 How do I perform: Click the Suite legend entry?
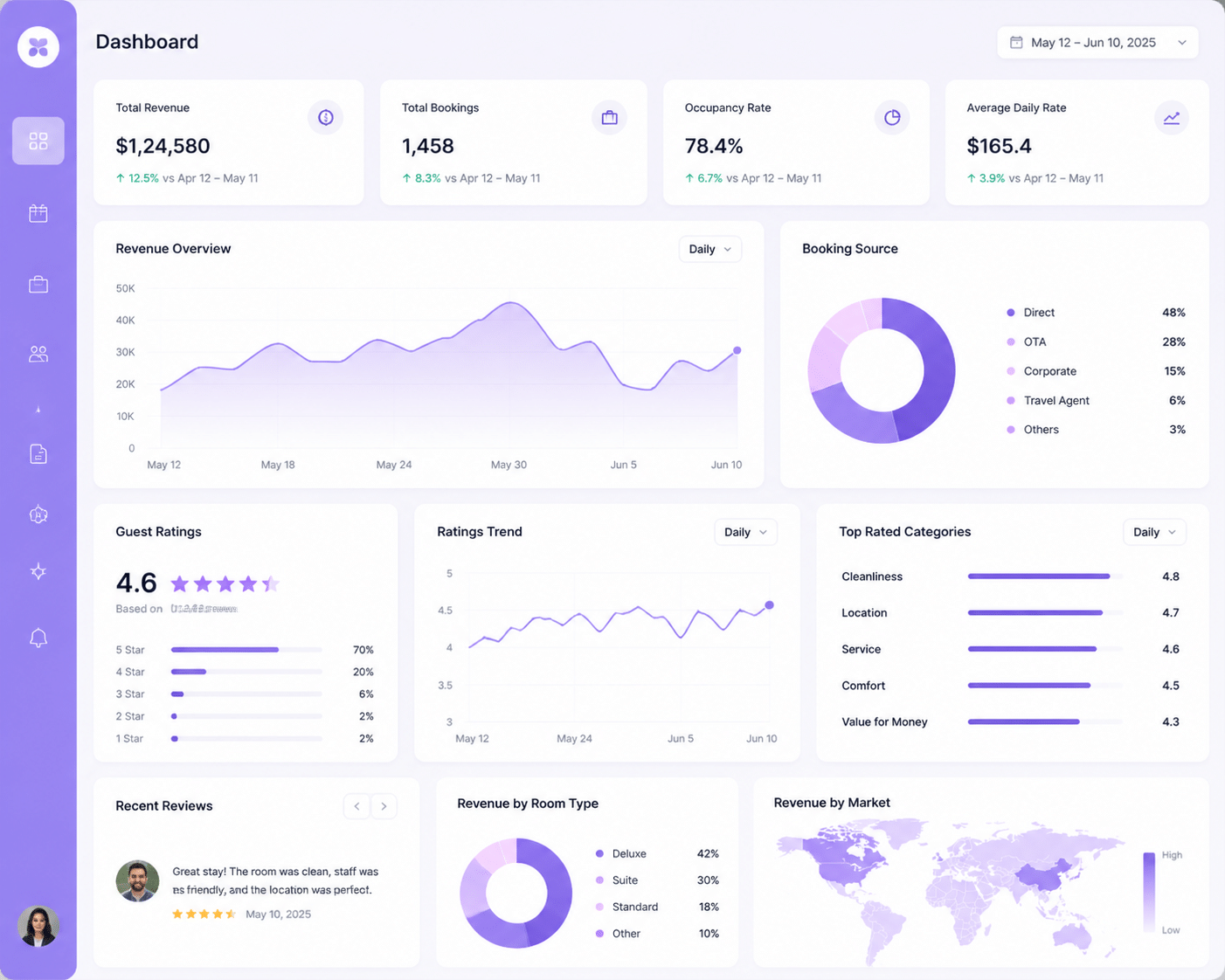[x=657, y=880]
